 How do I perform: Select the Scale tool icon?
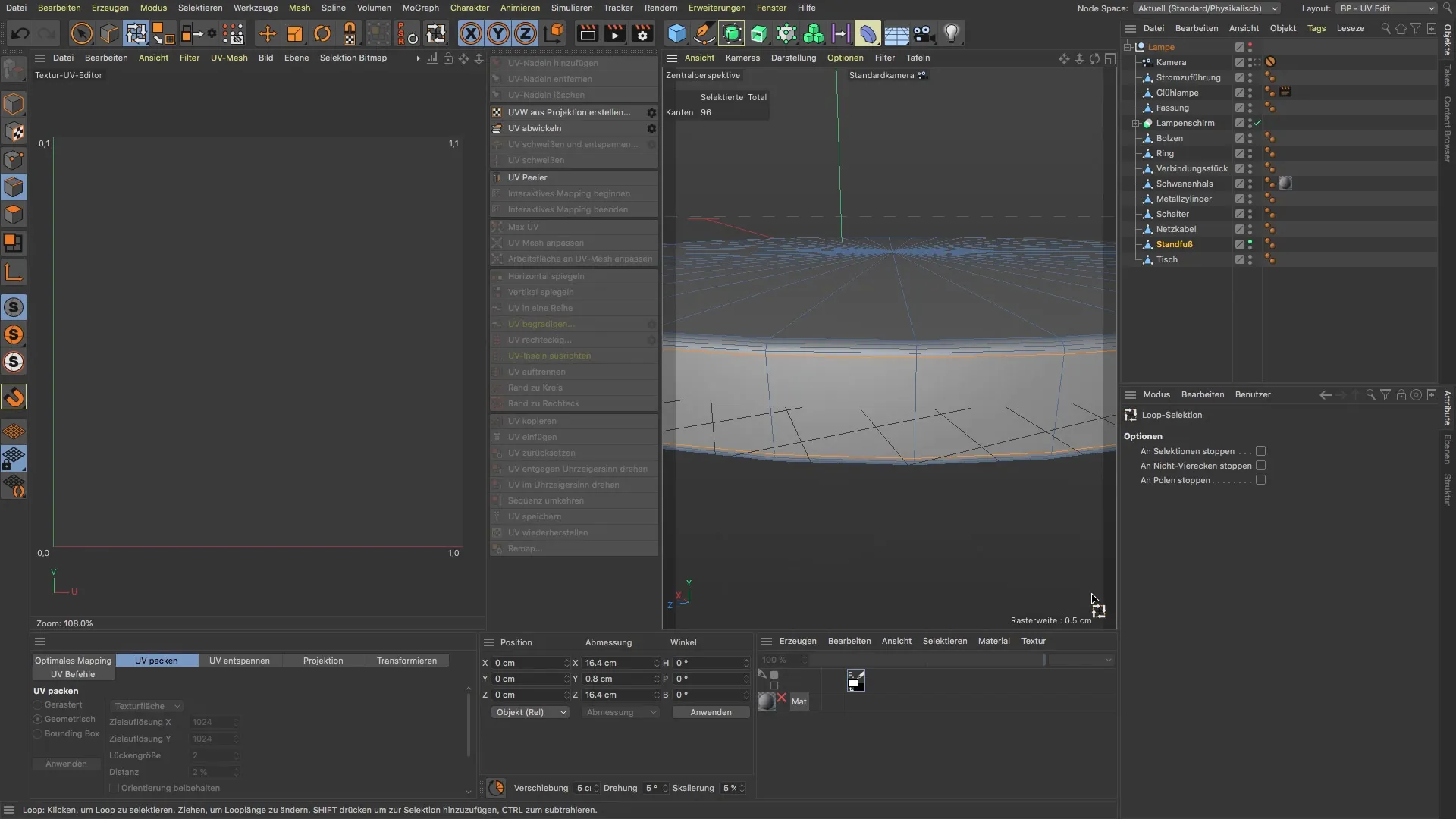pyautogui.click(x=295, y=34)
